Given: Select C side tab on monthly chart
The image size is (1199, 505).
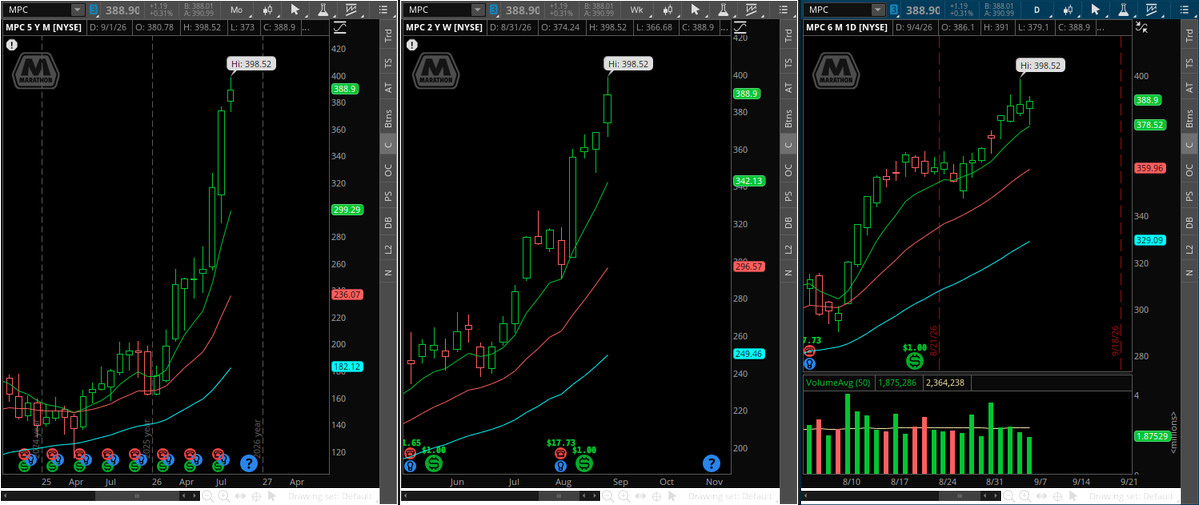Looking at the screenshot, I should click(388, 144).
